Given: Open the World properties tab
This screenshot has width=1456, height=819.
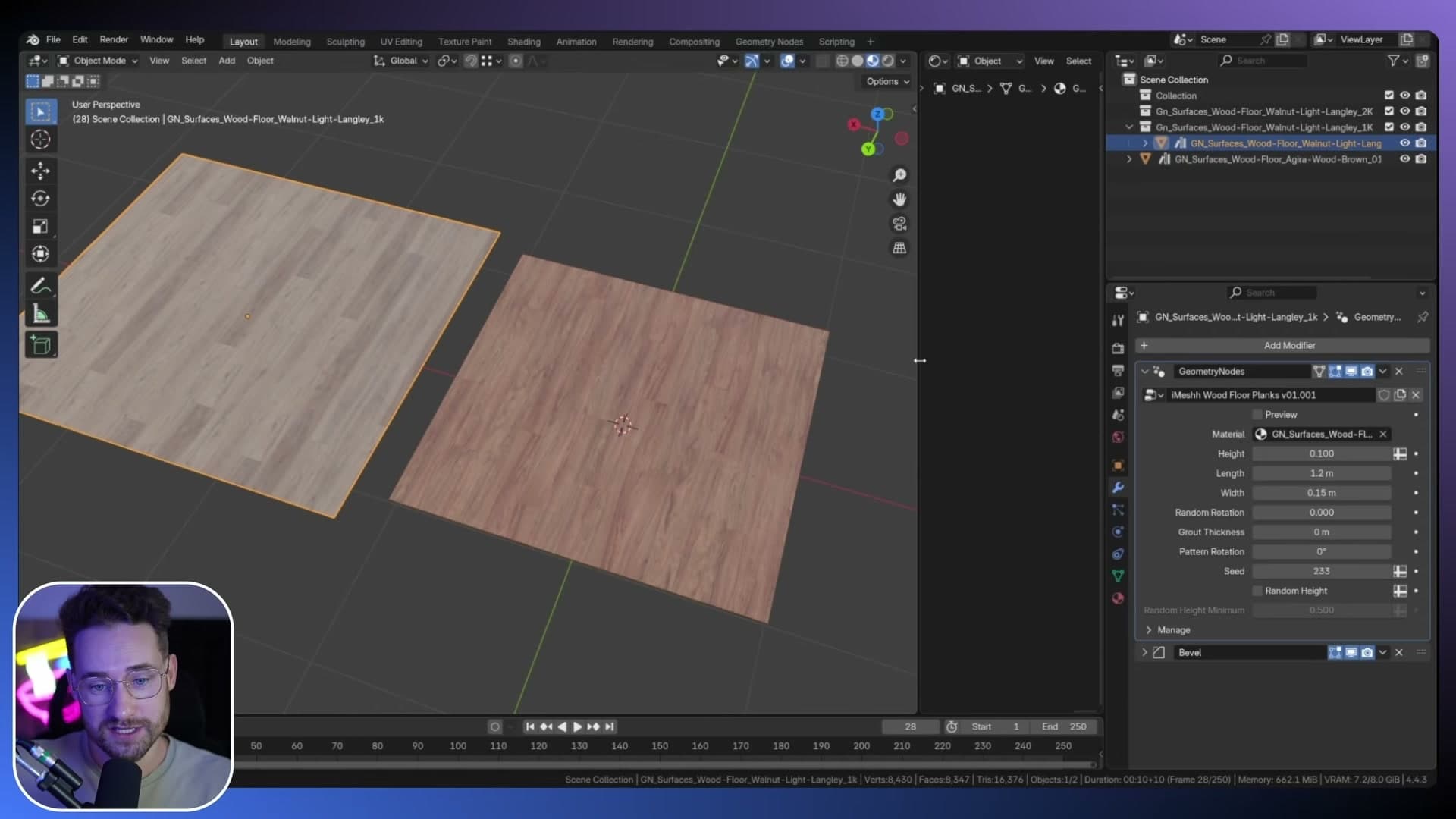Looking at the screenshot, I should click(1118, 438).
